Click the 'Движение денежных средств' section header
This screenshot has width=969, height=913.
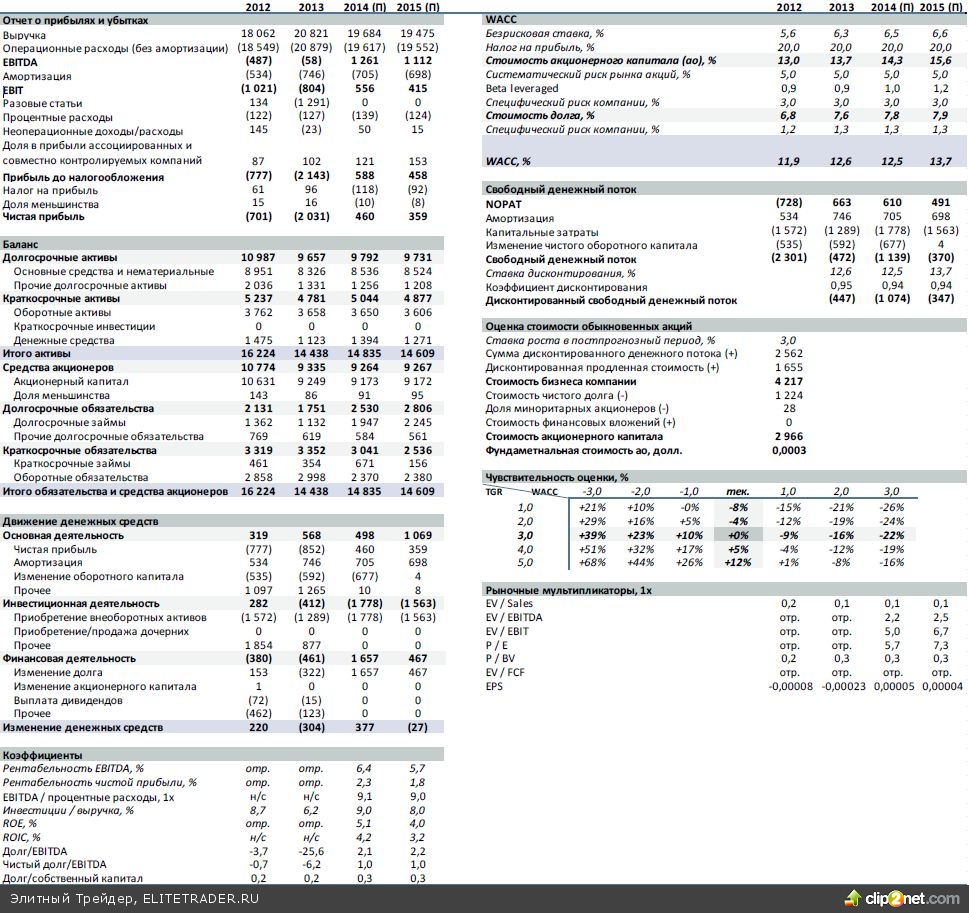[80, 521]
